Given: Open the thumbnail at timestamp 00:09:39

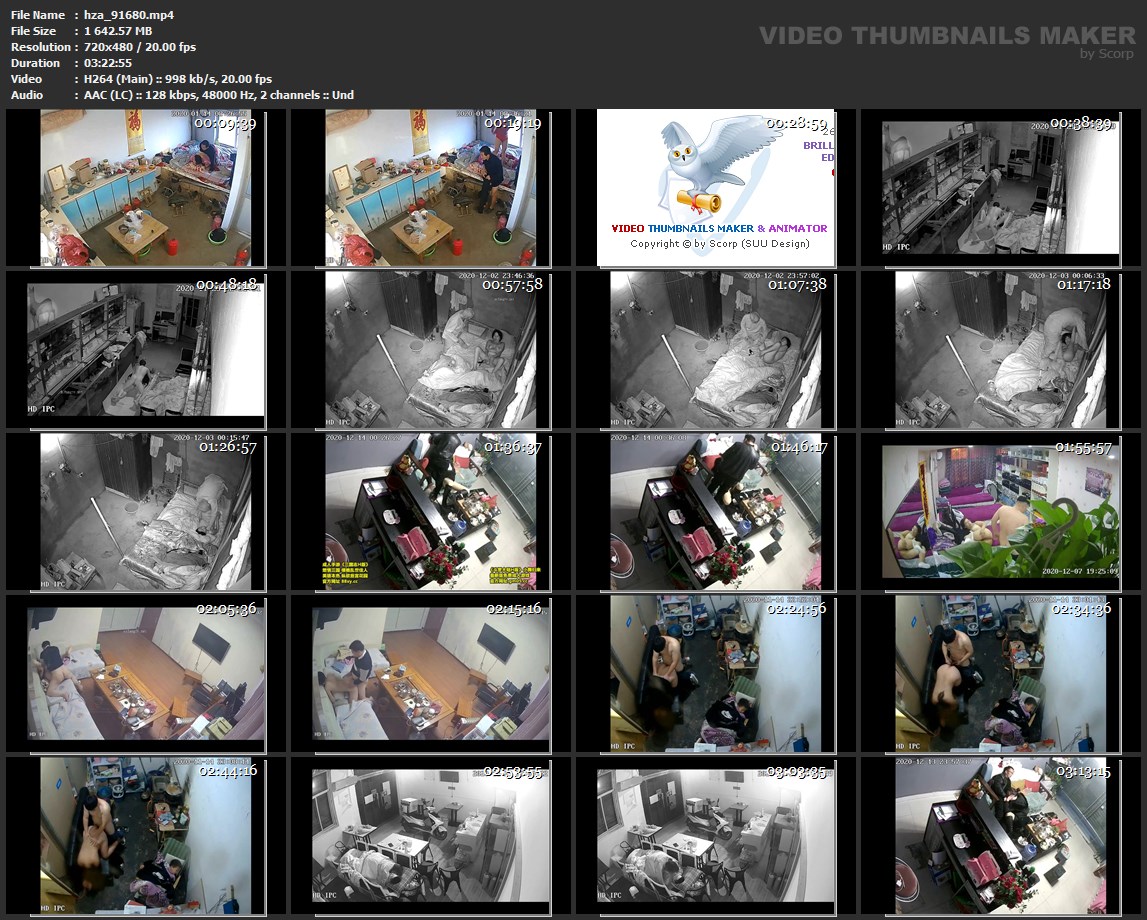Looking at the screenshot, I should [146, 188].
